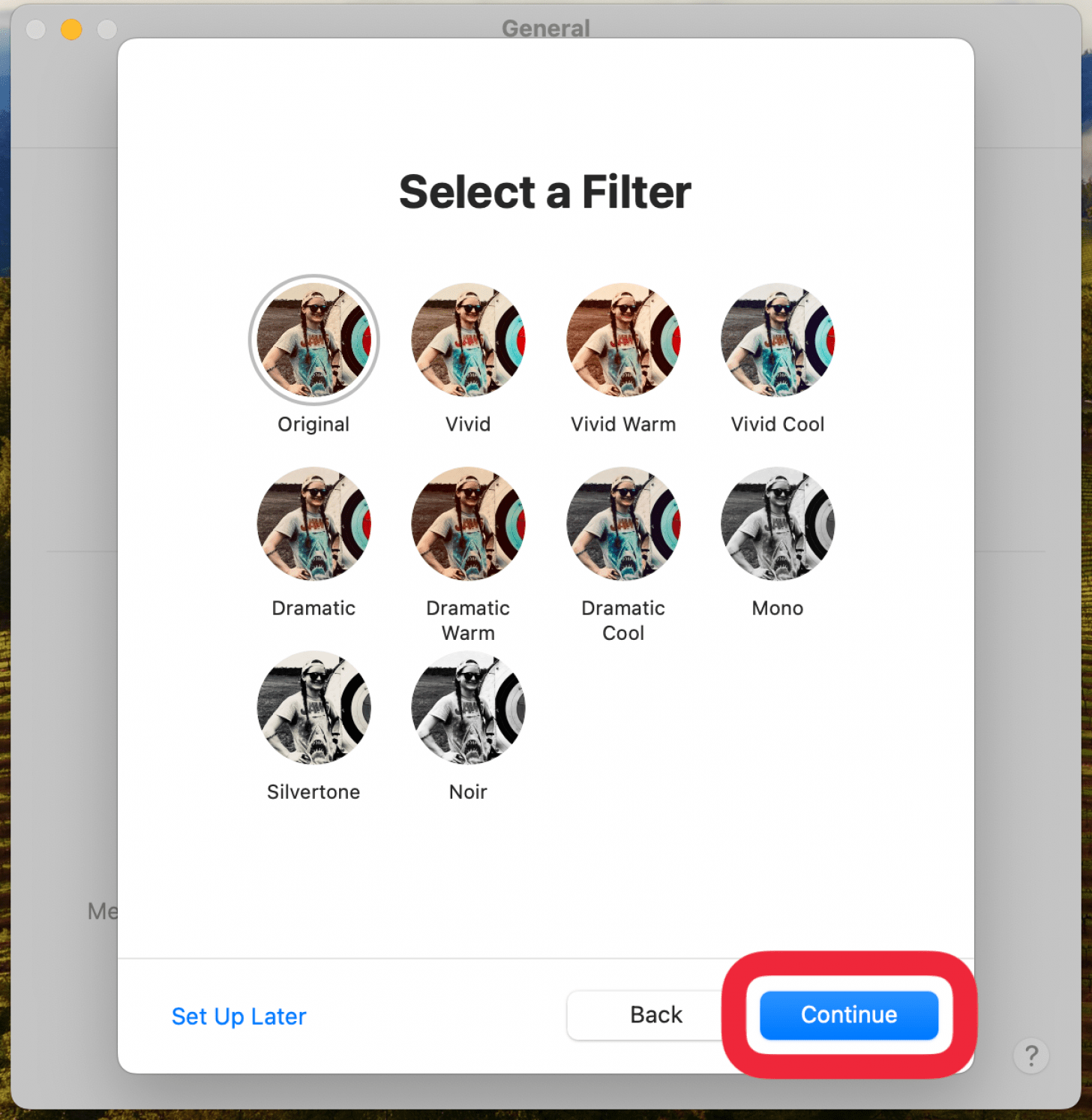
Task: Click the General window title
Action: pos(545,28)
